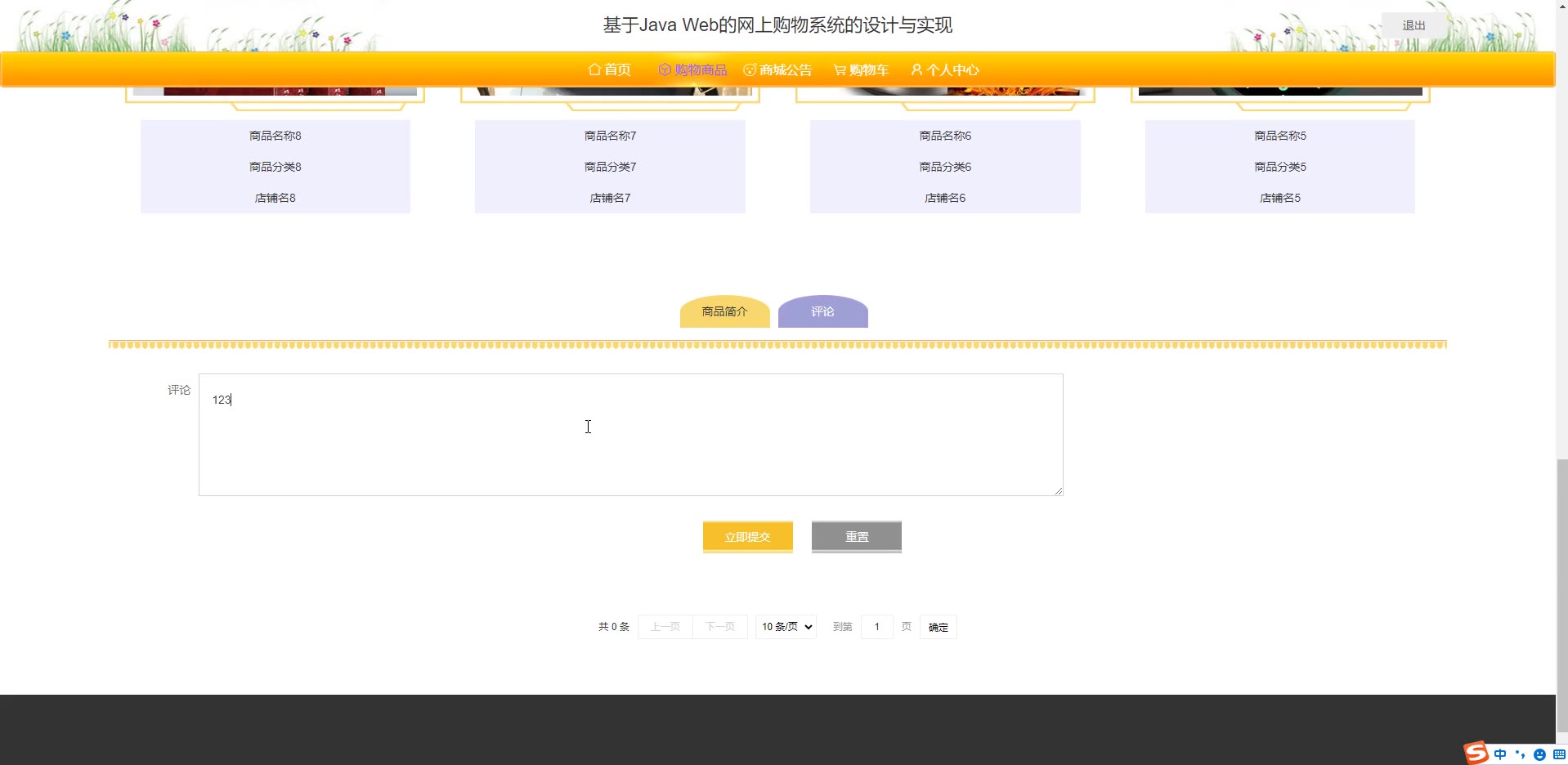The height and width of the screenshot is (765, 1568).
Task: Click 商品分类5 category text
Action: click(x=1281, y=167)
